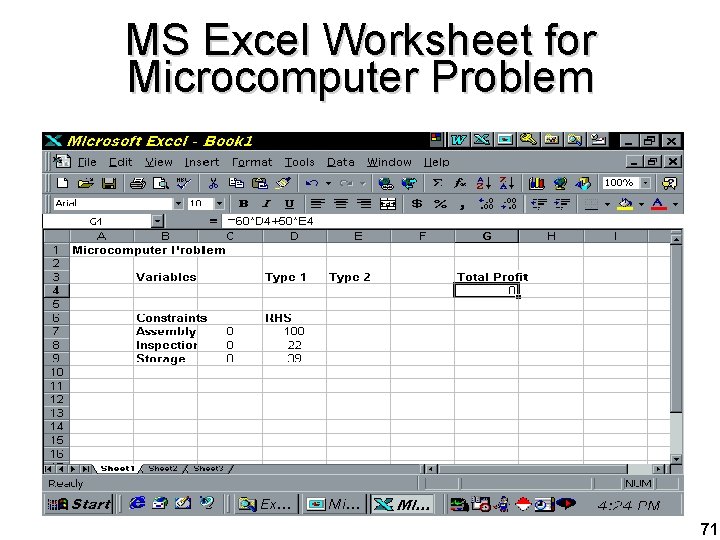Click the Increase Indent icon
Image resolution: width=720 pixels, height=540 pixels.
[562, 203]
